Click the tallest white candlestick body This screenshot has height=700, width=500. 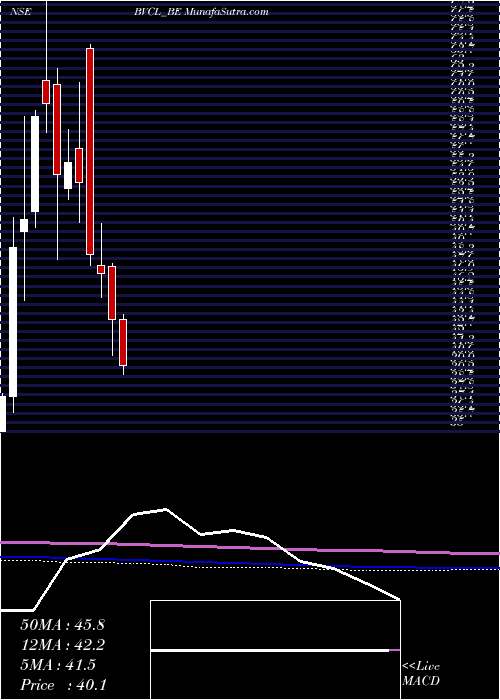13,322
